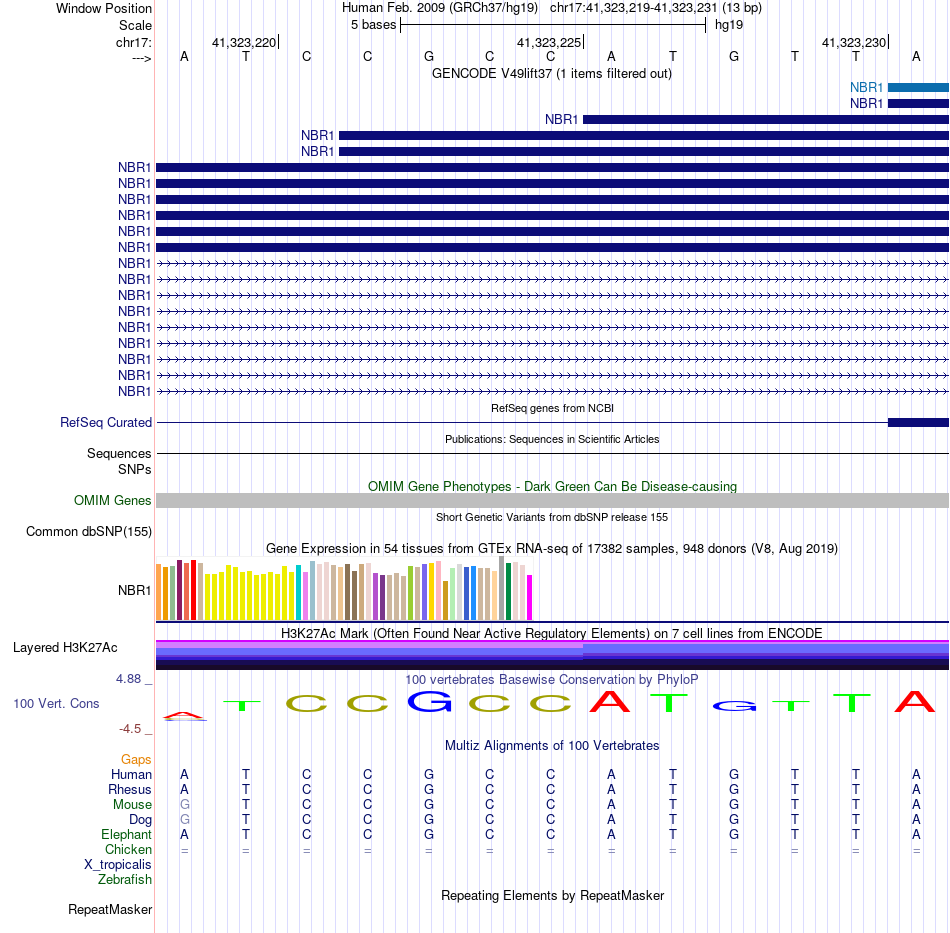Click the gray G in Mouse row
The image size is (950, 933).
(185, 805)
